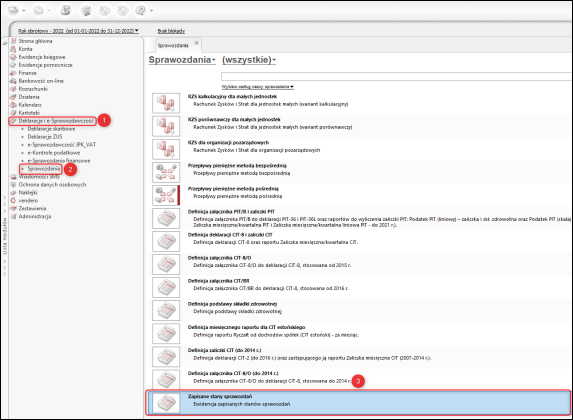This screenshot has width=573, height=420.
Task: Click the Definicja deklaracji CIT-8 icon
Action: tap(166, 241)
